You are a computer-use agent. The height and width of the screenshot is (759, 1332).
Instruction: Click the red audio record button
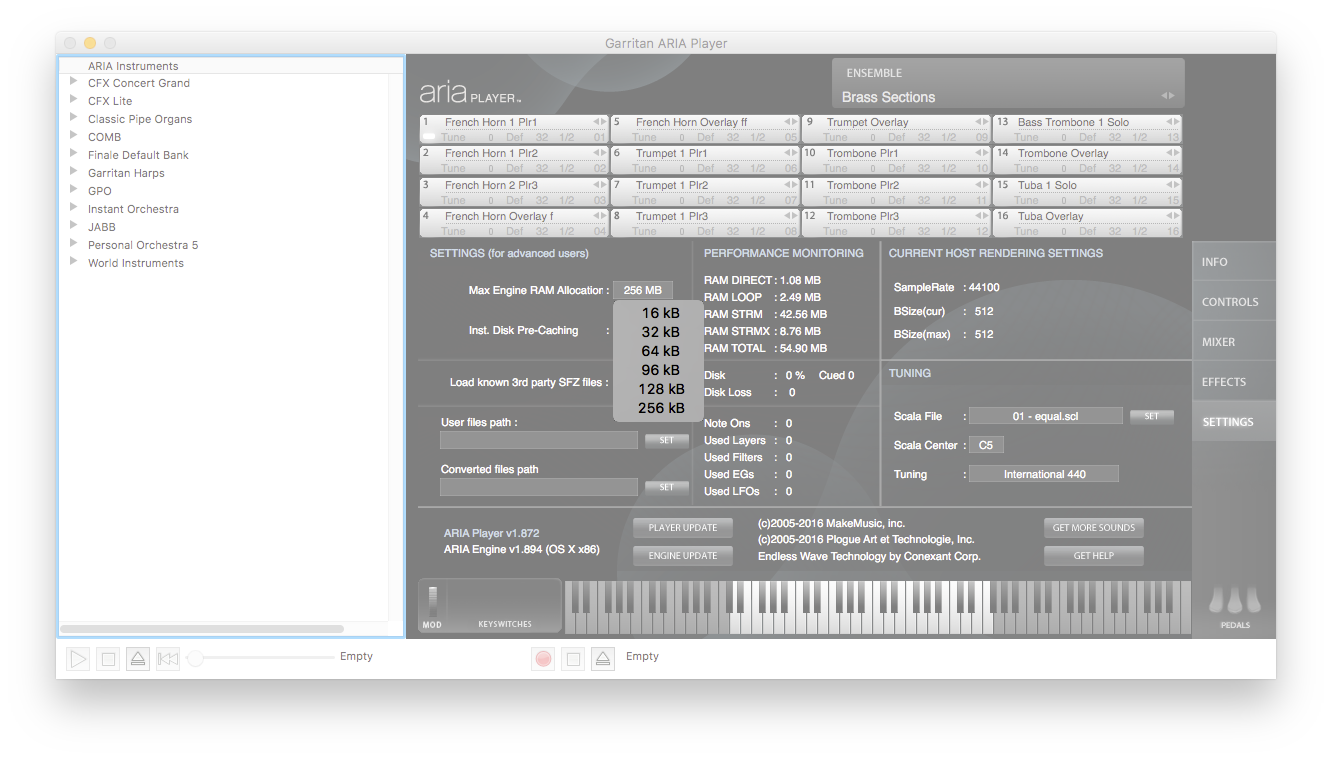pyautogui.click(x=543, y=659)
